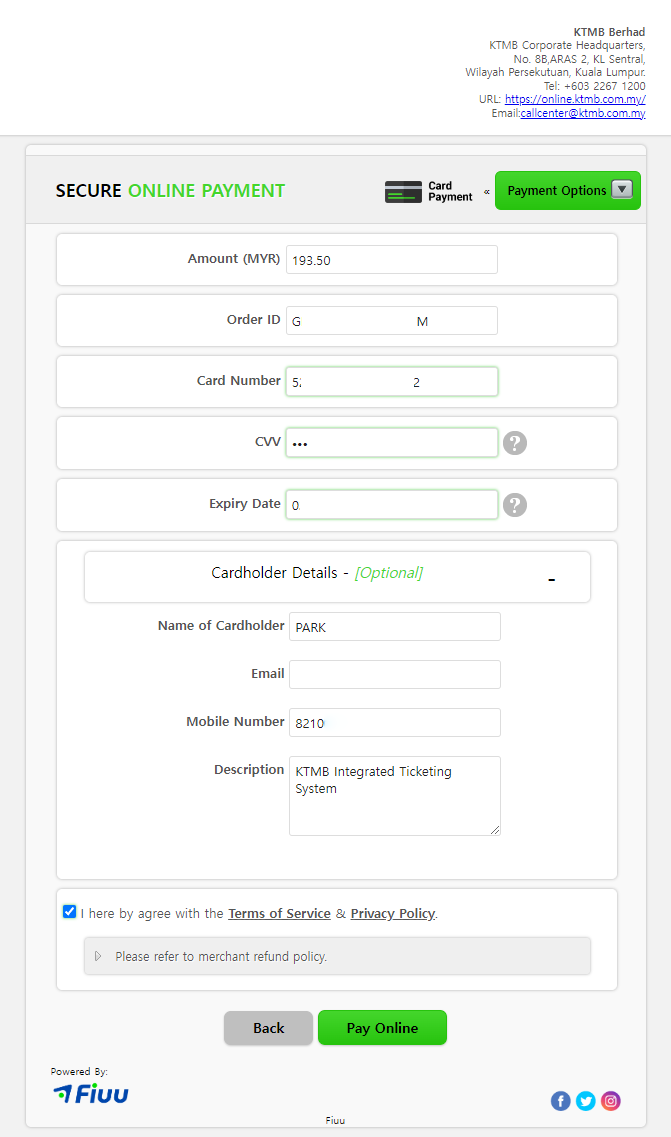Open the Terms of Service link
The image size is (671, 1137).
(x=279, y=914)
